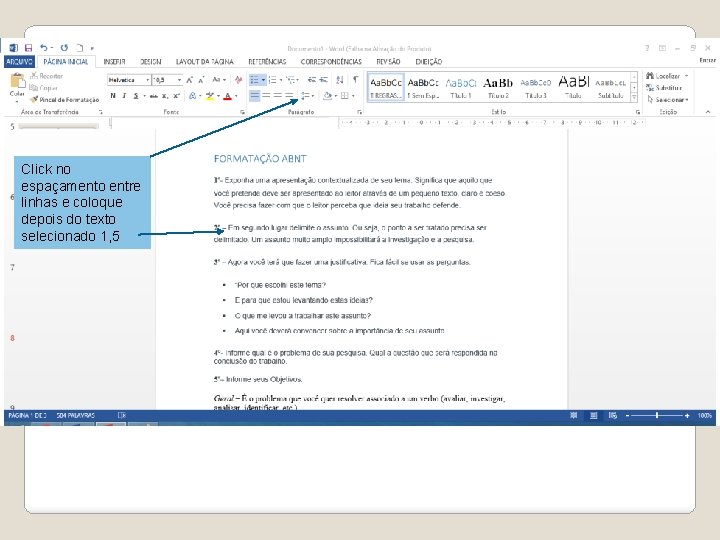Screen dimensions: 720x540
Task: Open the Aa change case dropdown
Action: coord(219,80)
